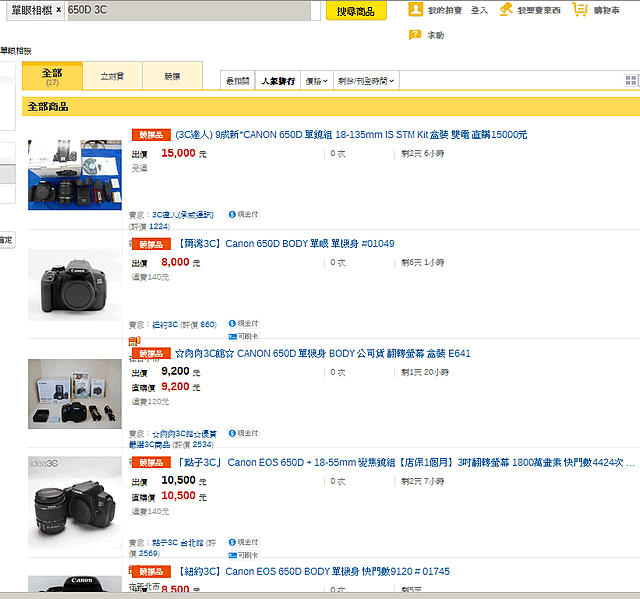Viewport: 640px width, 599px height.
Task: Click thumbnail of CANON 650D kit on blue background
Action: [x=75, y=175]
